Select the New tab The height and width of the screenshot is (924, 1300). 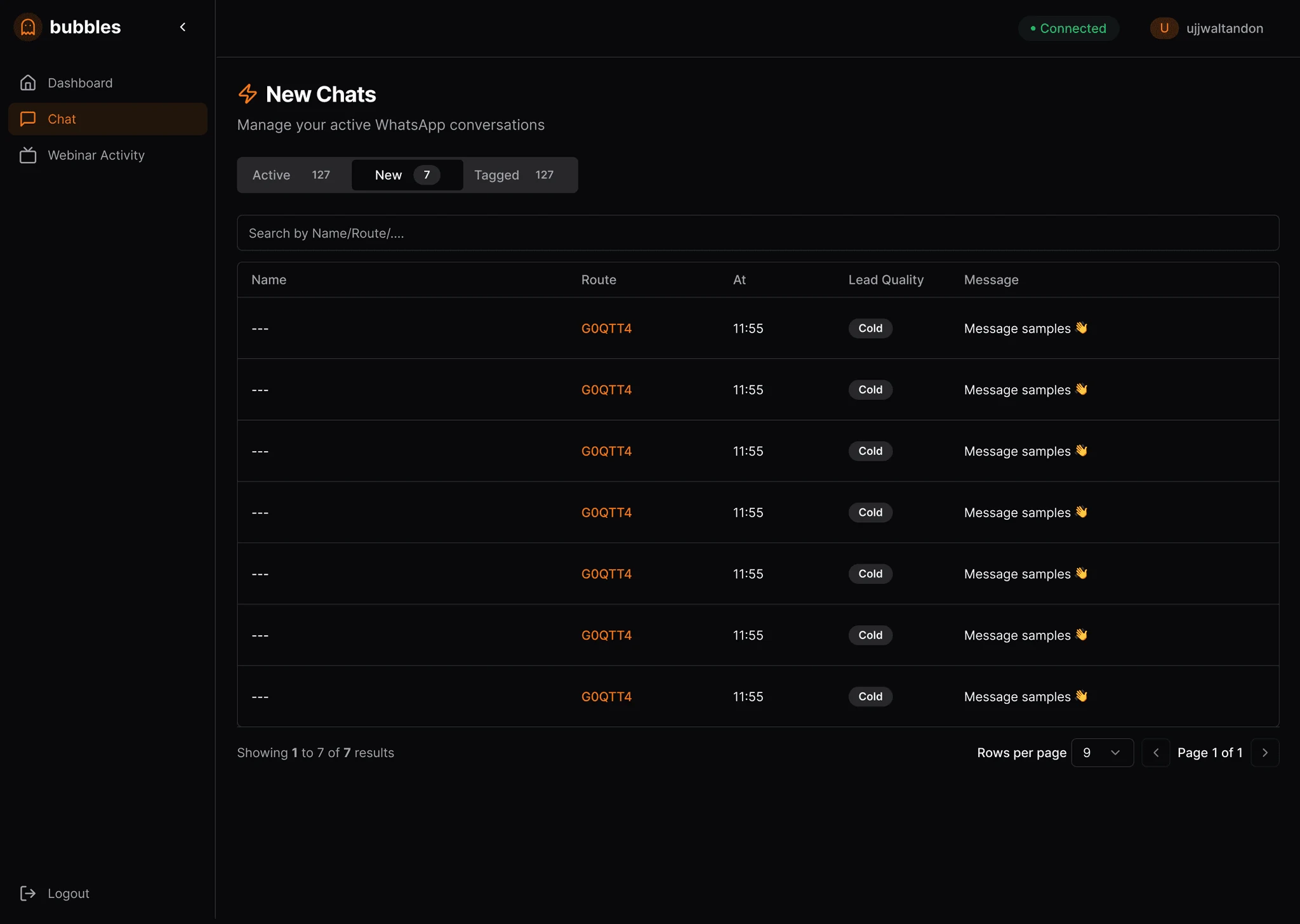pos(407,175)
